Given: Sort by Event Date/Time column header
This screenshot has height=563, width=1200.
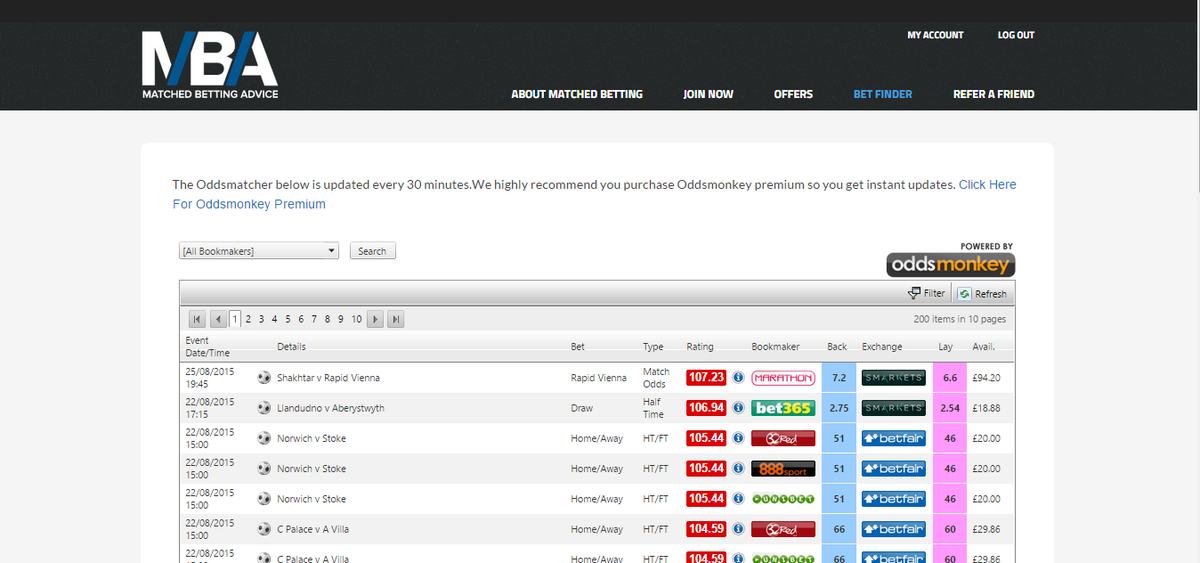Looking at the screenshot, I should point(208,347).
